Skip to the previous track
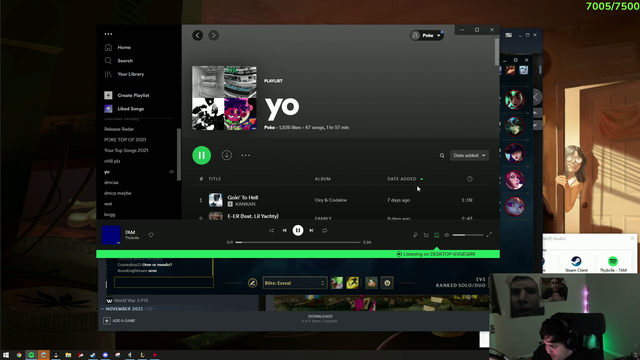640x360 pixels. coord(284,231)
